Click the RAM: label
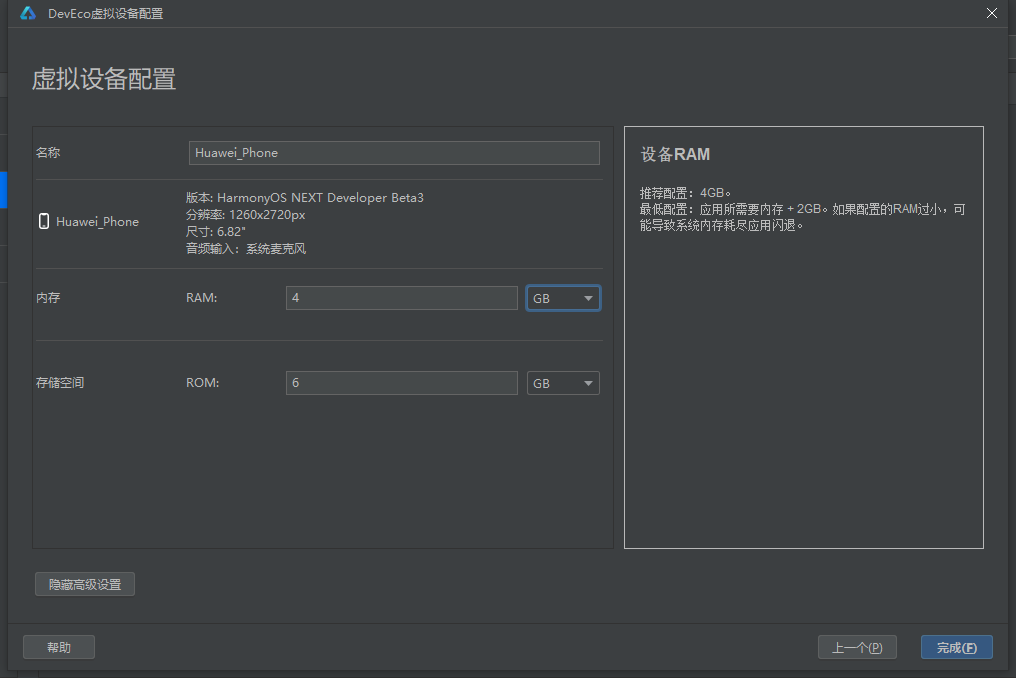This screenshot has height=678, width=1016. (202, 298)
